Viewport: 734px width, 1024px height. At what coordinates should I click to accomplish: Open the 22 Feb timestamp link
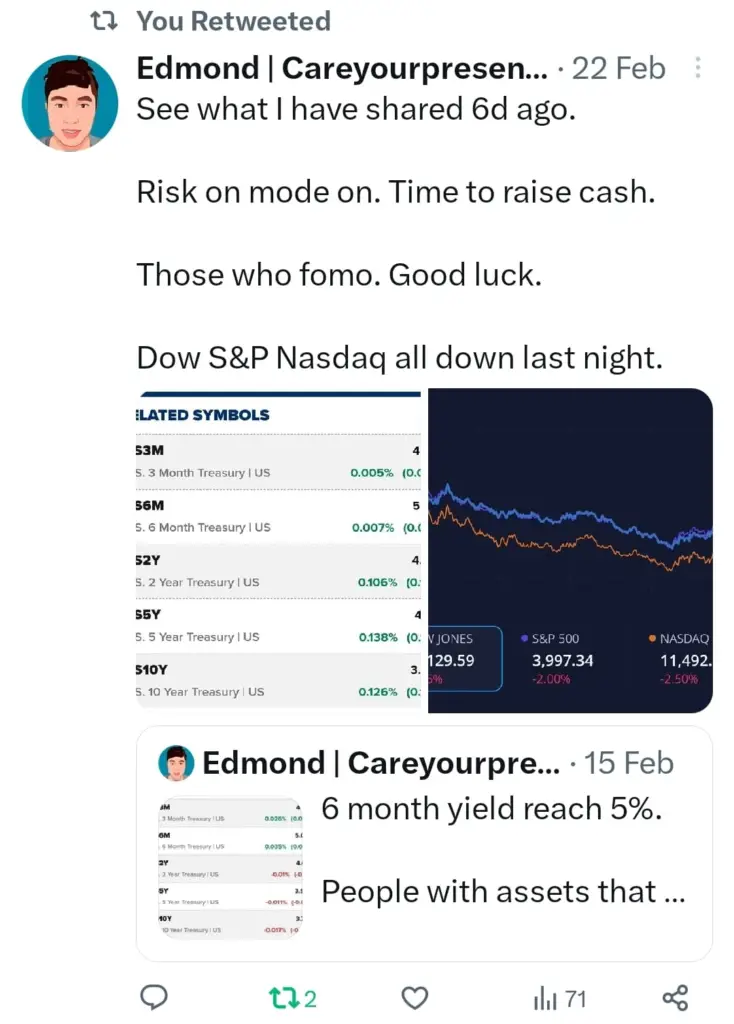(x=618, y=68)
